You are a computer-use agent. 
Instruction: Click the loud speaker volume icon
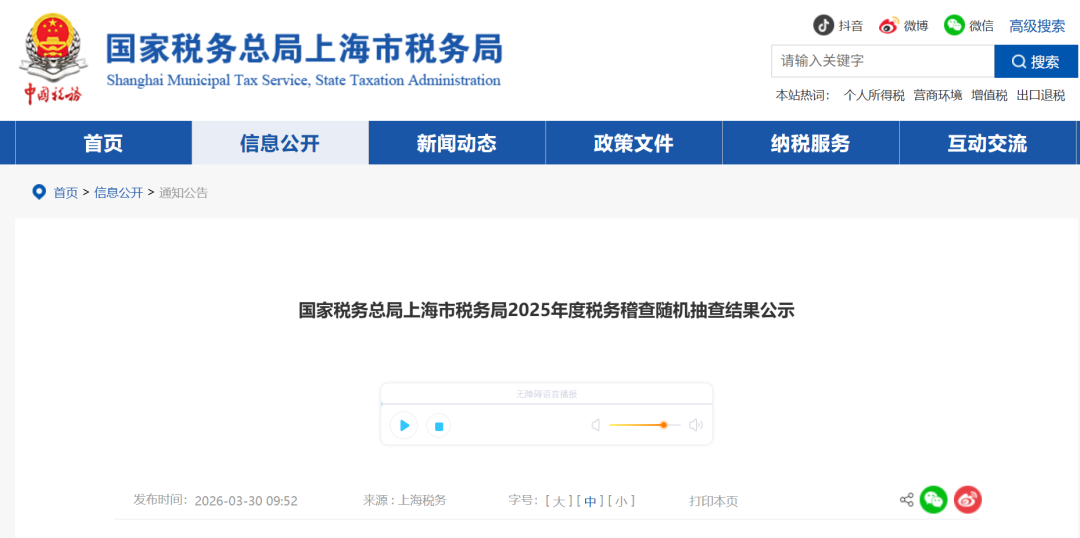coord(696,425)
